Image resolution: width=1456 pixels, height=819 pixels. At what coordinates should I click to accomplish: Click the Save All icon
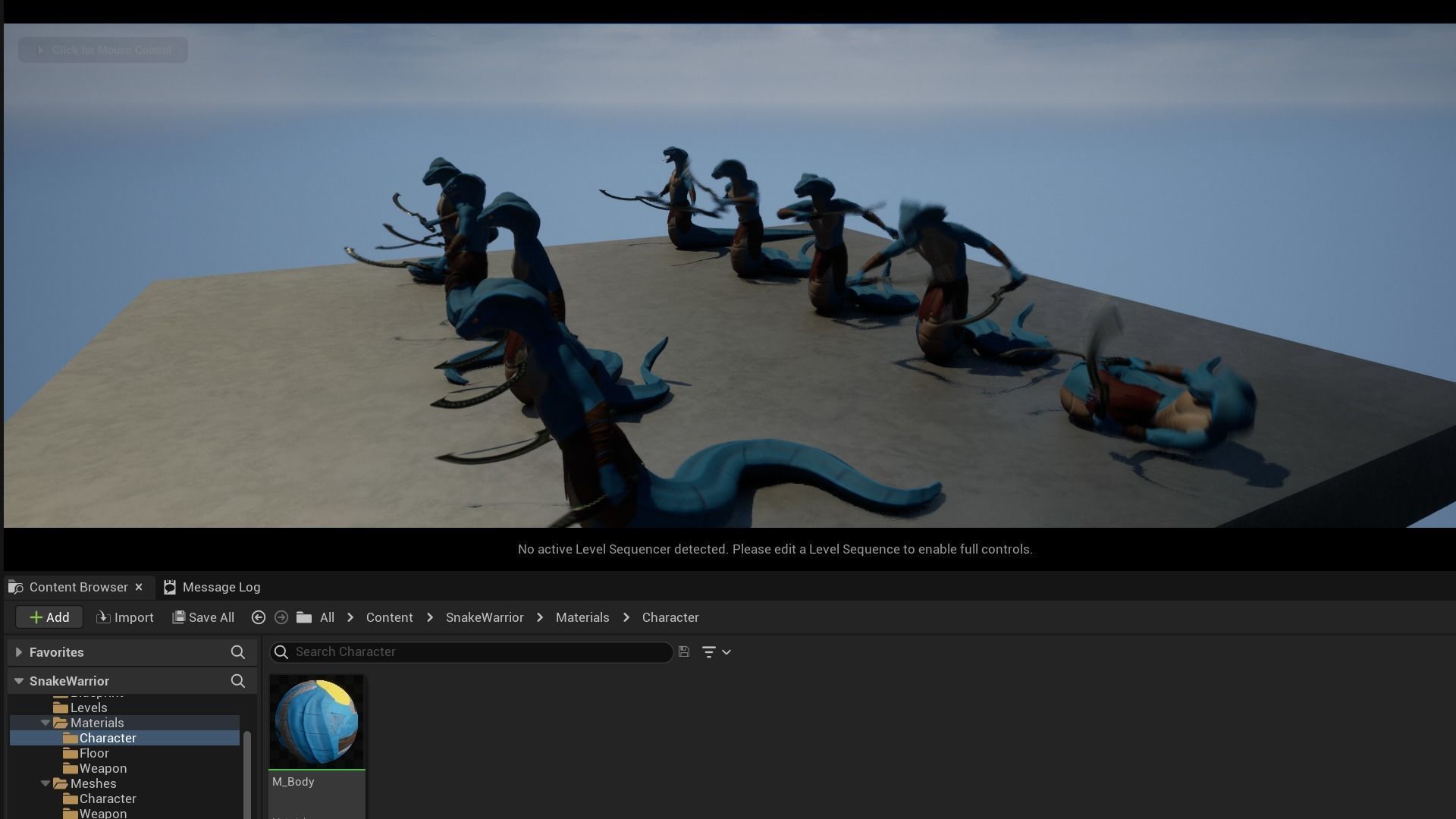coord(179,617)
